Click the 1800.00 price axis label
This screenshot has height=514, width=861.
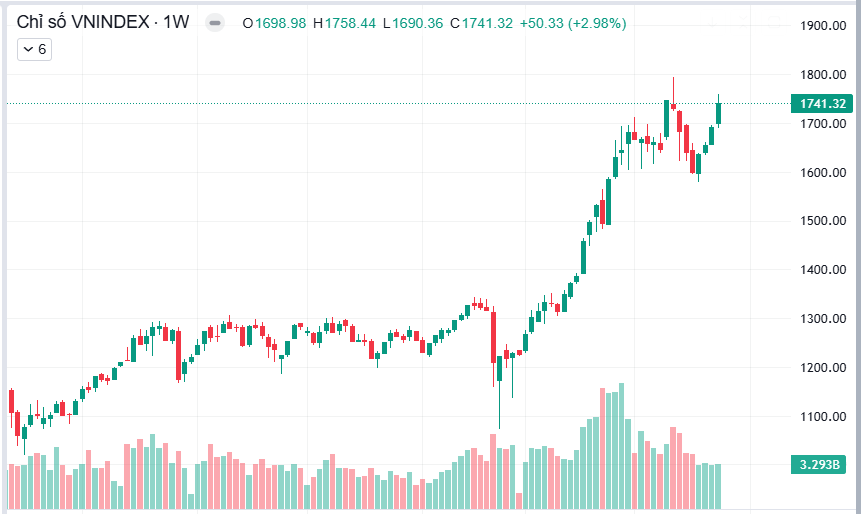tap(823, 75)
